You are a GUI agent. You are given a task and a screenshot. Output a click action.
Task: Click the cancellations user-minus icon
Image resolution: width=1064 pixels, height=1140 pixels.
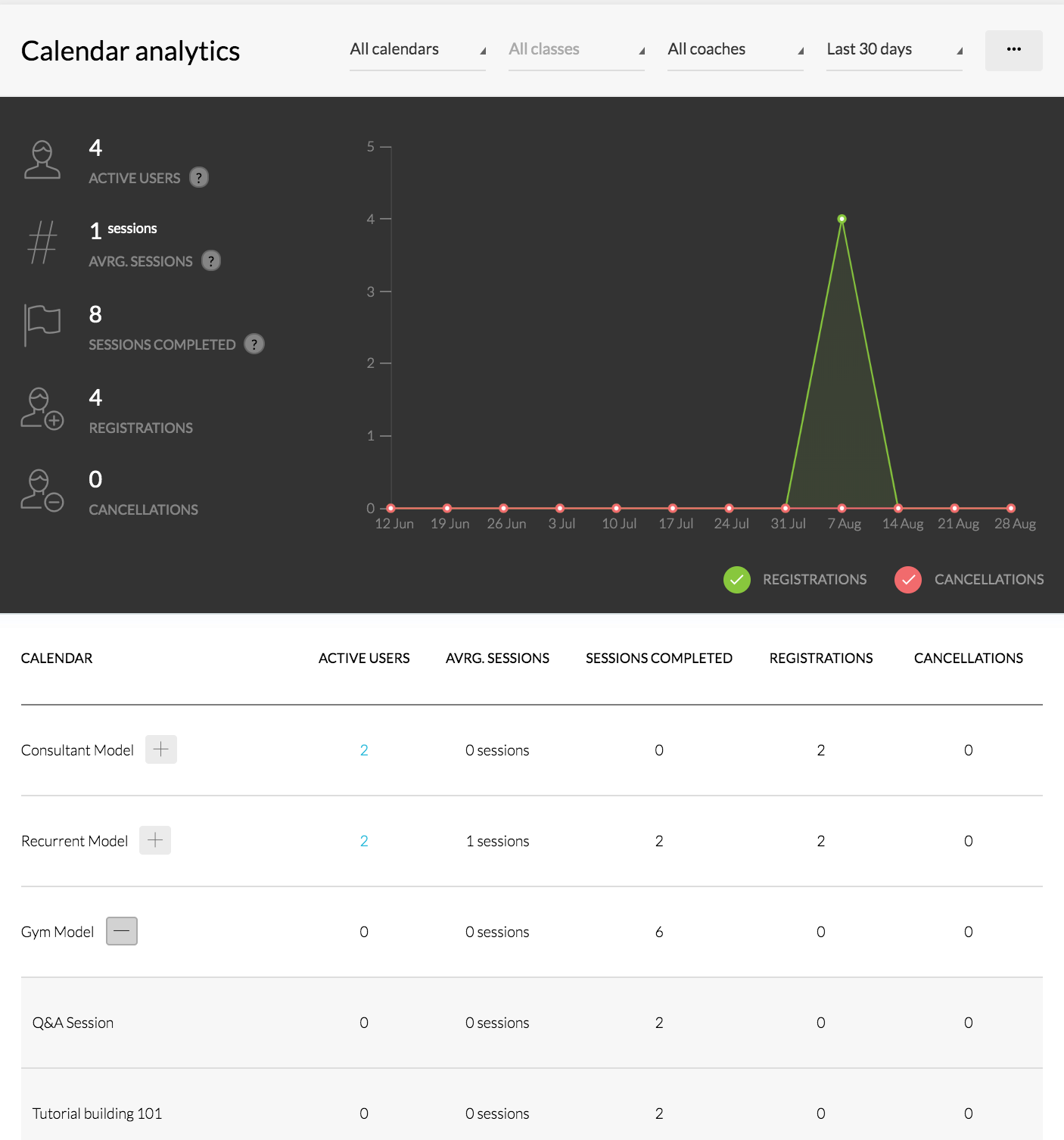(x=42, y=491)
